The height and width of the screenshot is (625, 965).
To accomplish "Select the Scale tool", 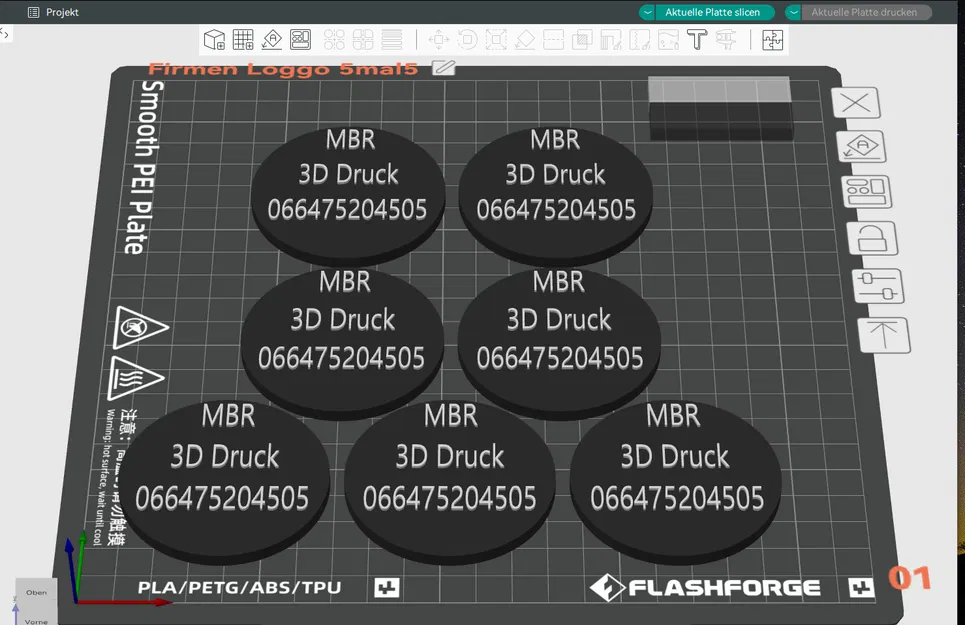I will point(496,38).
